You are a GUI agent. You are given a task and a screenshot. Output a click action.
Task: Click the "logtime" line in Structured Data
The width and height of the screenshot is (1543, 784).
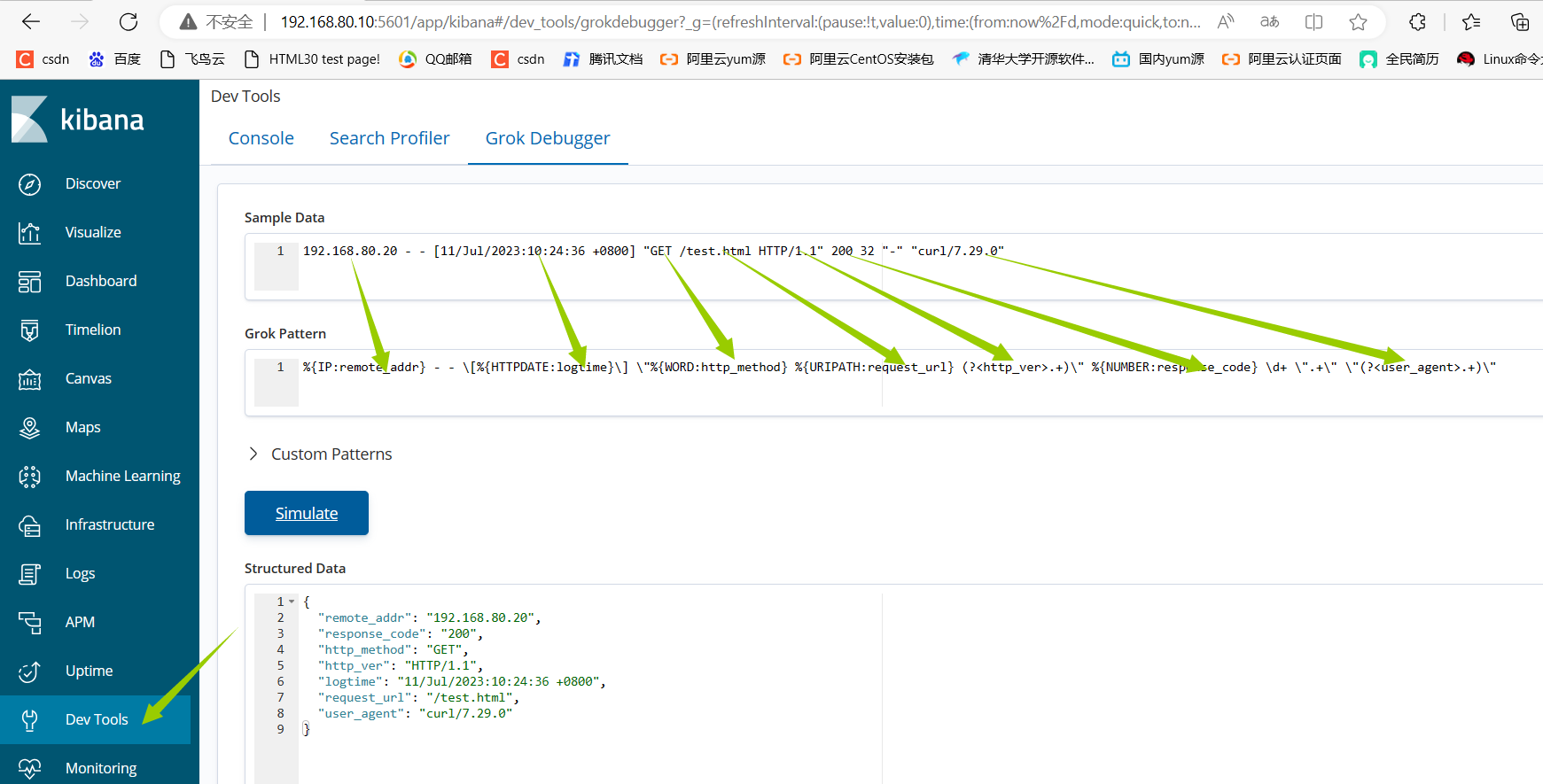pos(462,681)
